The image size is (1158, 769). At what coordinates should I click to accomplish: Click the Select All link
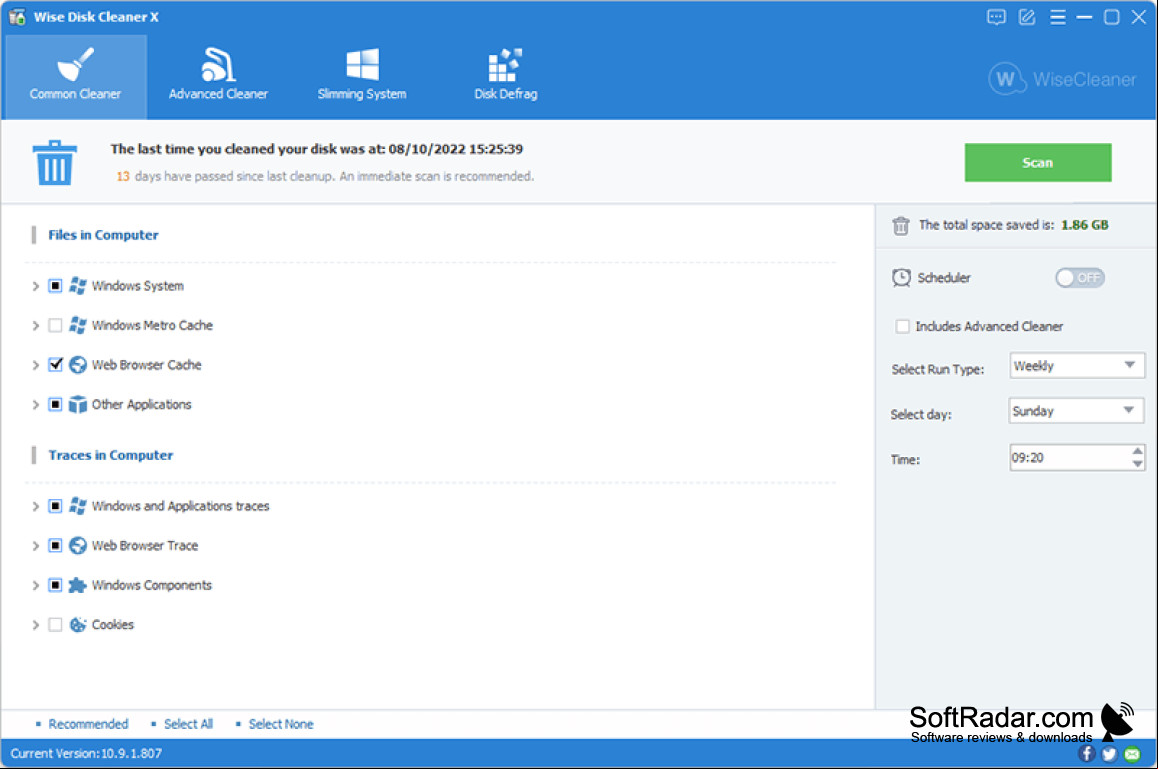pyautogui.click(x=188, y=724)
